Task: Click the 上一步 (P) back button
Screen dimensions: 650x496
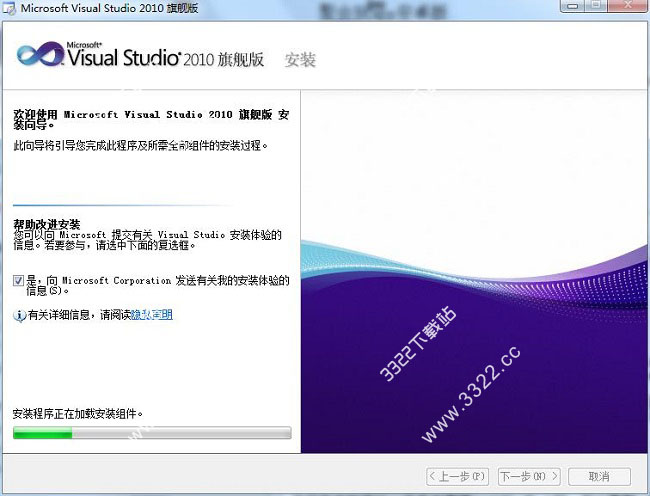Action: click(x=458, y=477)
